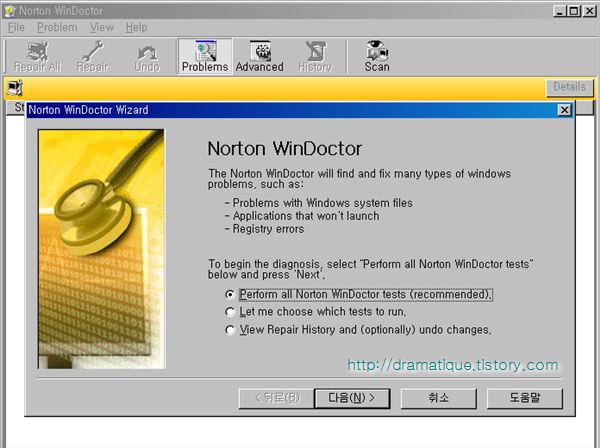Click the Repair All toolbar icon
600x448 pixels.
[x=37, y=56]
